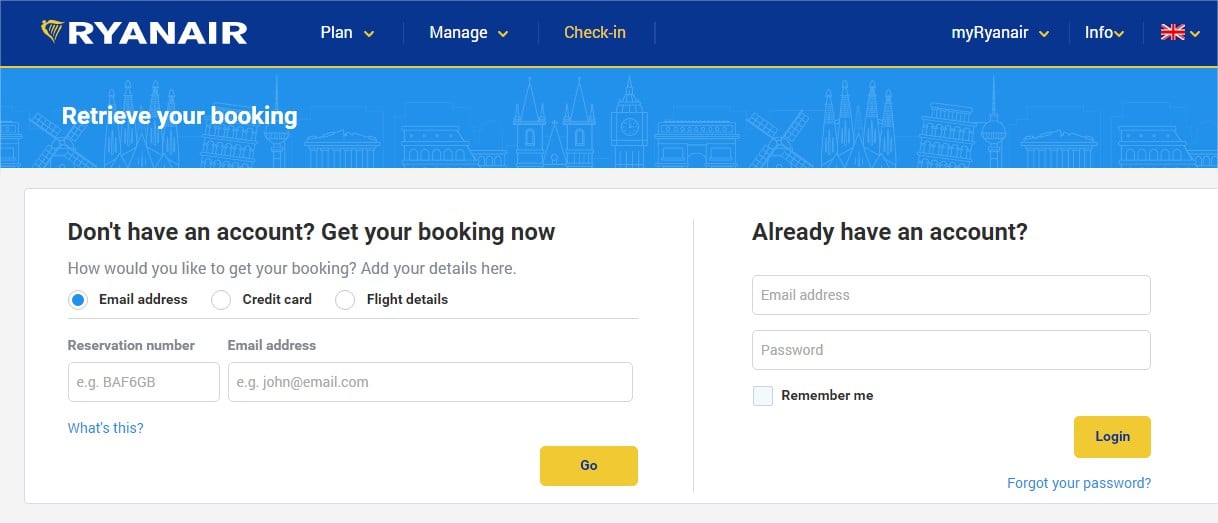Open the Info dropdown
Image resolution: width=1218 pixels, height=523 pixels.
[1104, 33]
